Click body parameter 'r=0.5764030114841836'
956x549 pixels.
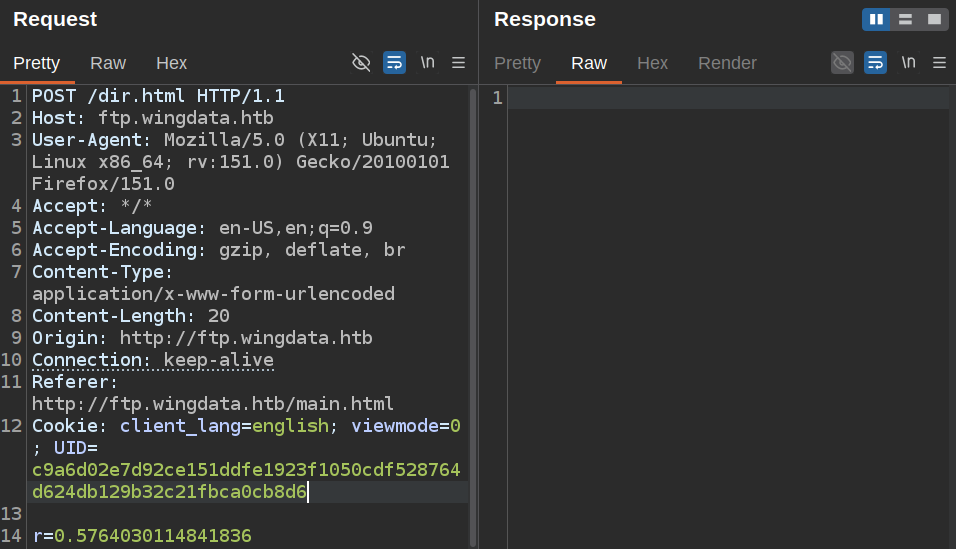(x=141, y=536)
